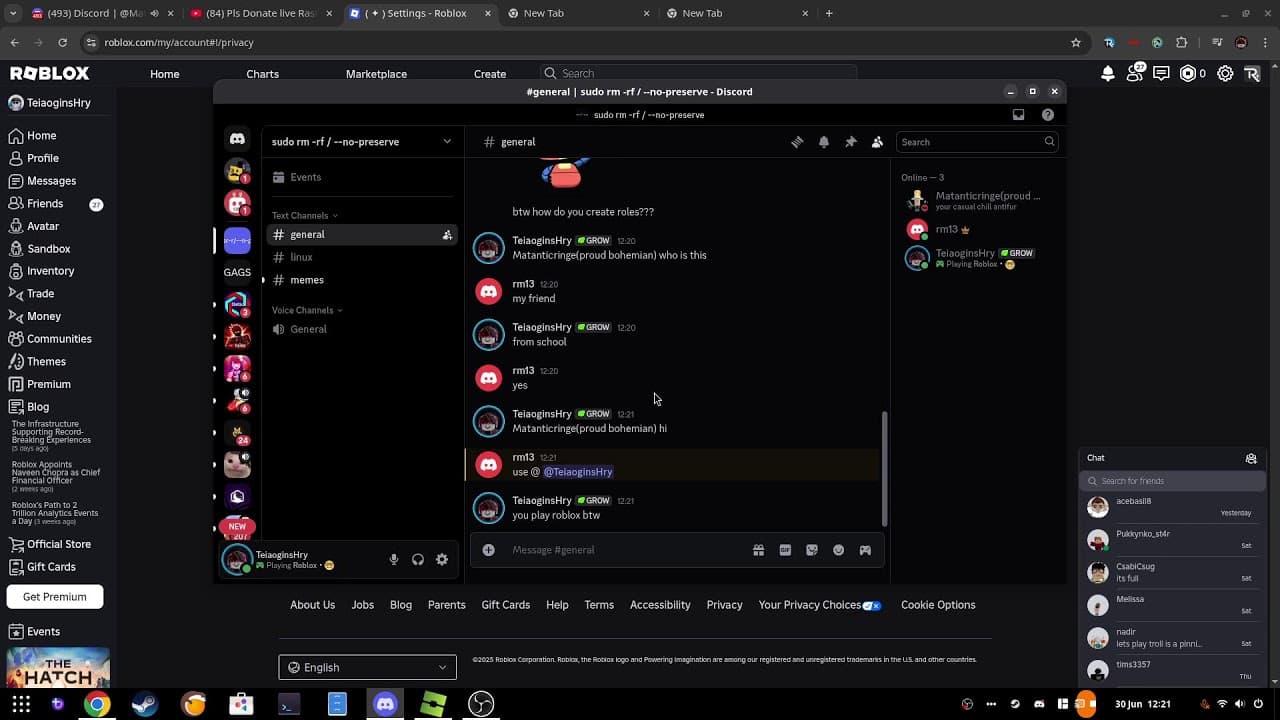The width and height of the screenshot is (1280, 720).
Task: Toggle Your Privacy Choices switch icon
Action: coord(872,605)
